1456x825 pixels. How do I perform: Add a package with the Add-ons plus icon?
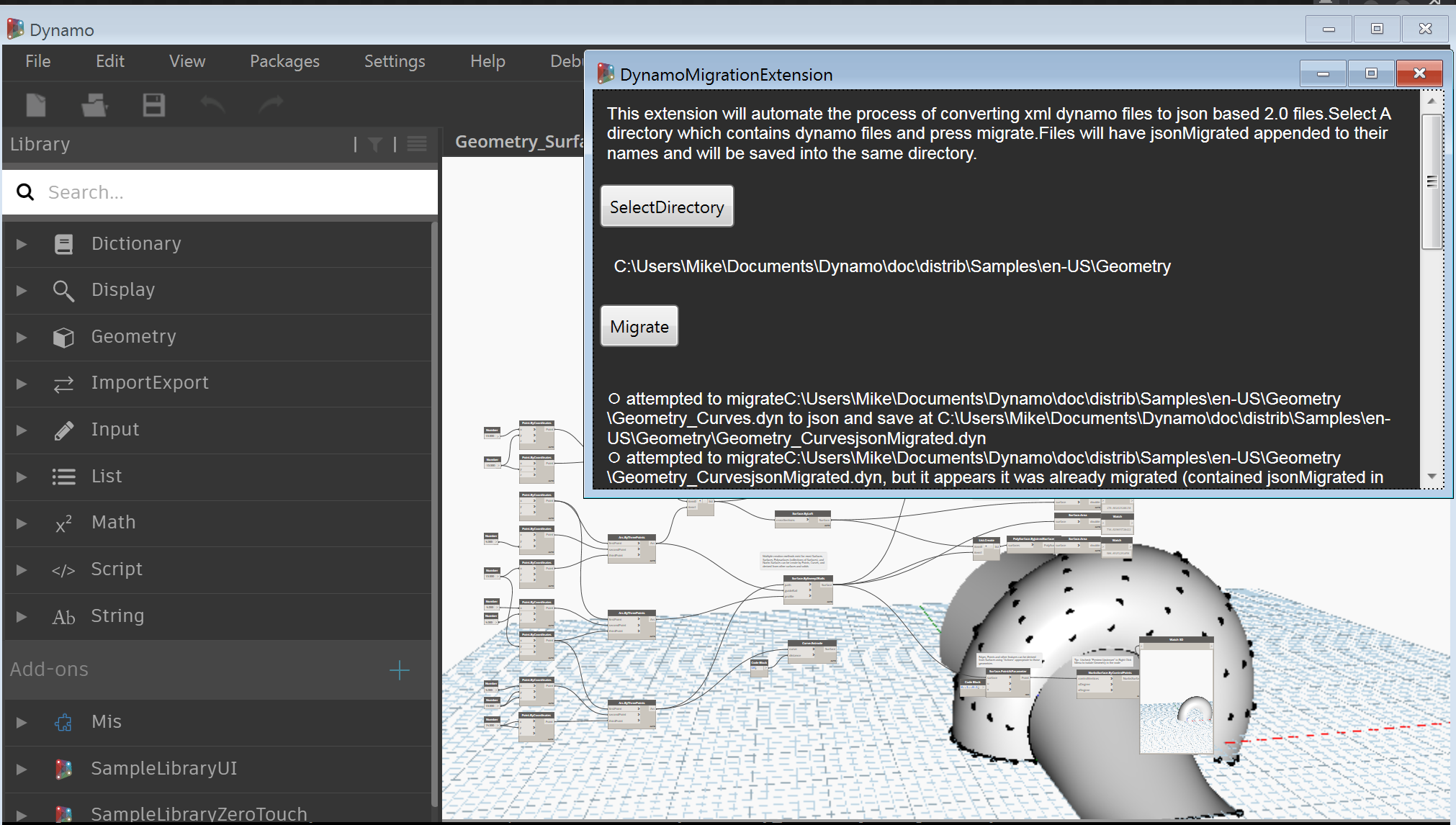(x=400, y=670)
